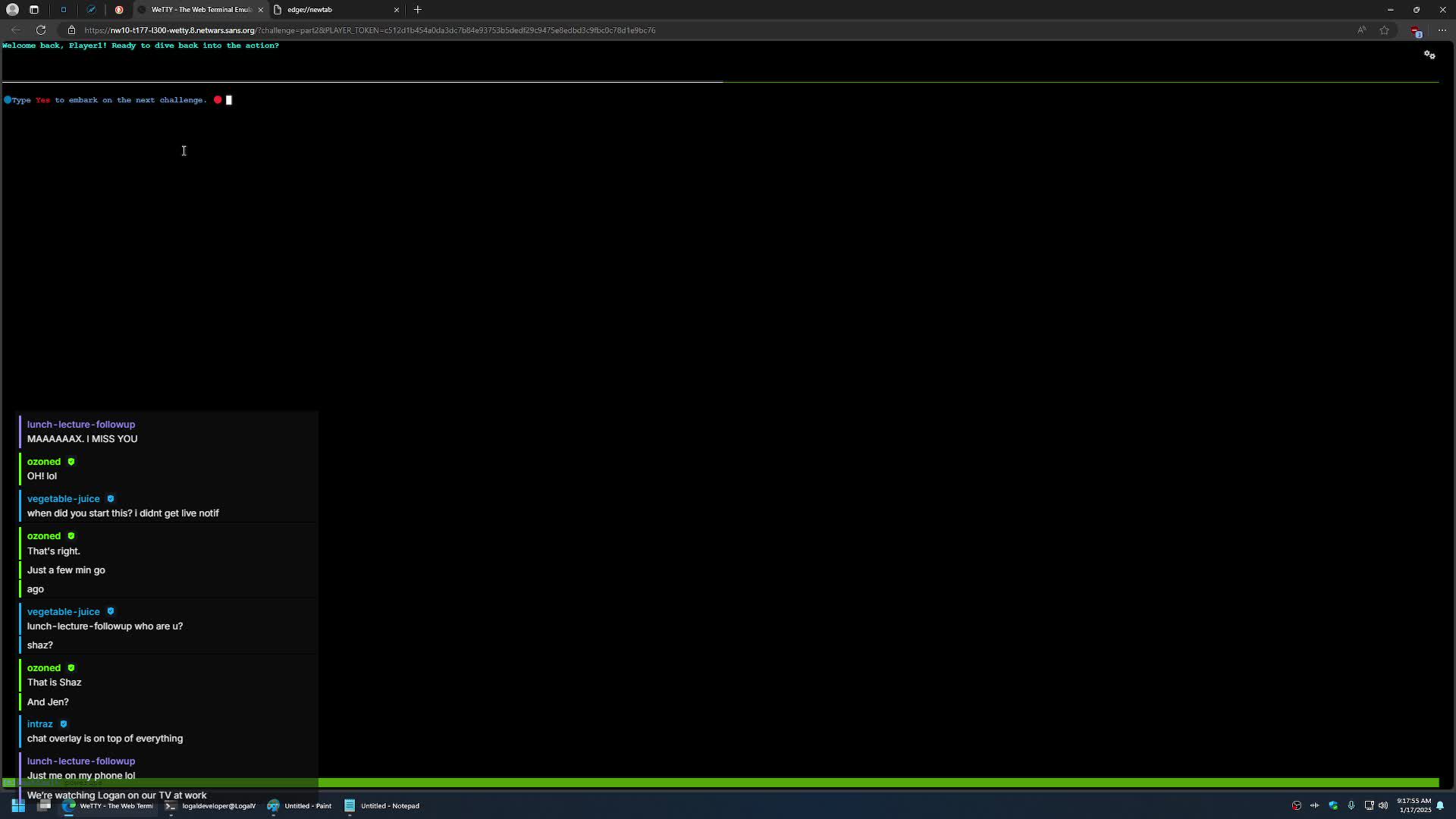
Task: Click the browser refresh button
Action: click(x=41, y=30)
